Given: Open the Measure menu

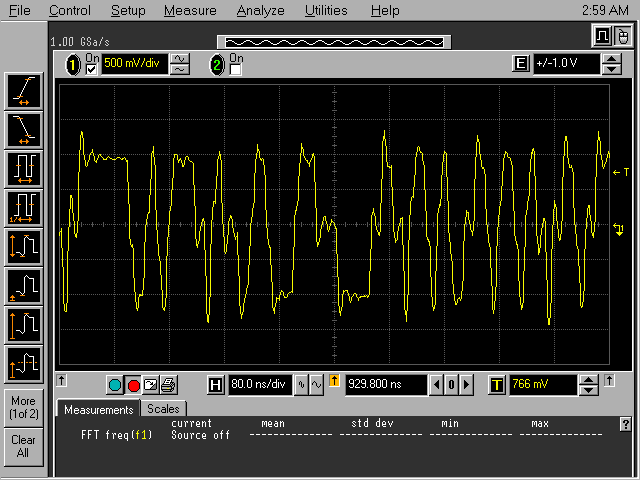Looking at the screenshot, I should pos(190,10).
